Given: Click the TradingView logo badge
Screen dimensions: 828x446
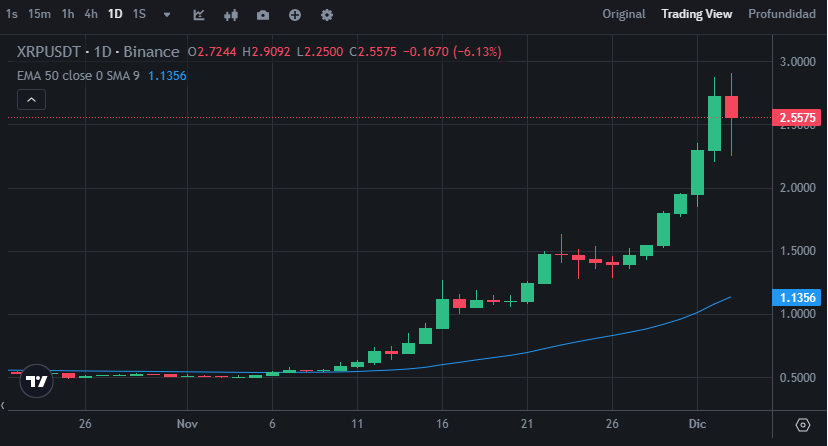Looking at the screenshot, I should (x=36, y=381).
